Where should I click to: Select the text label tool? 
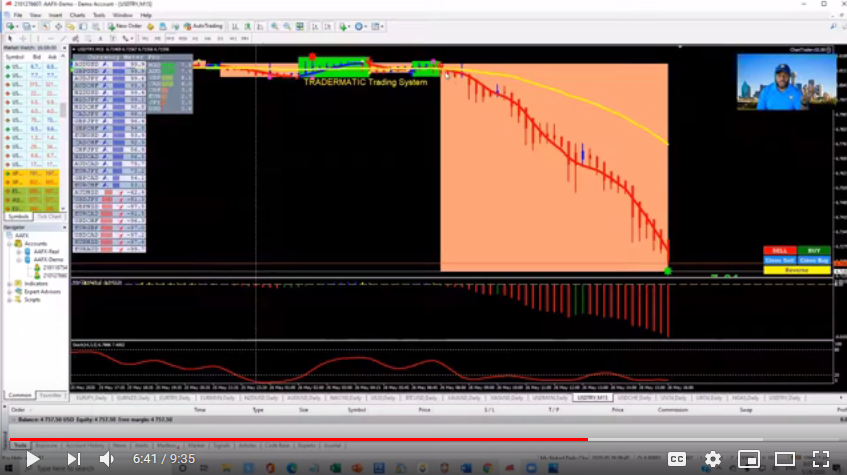tap(113, 38)
